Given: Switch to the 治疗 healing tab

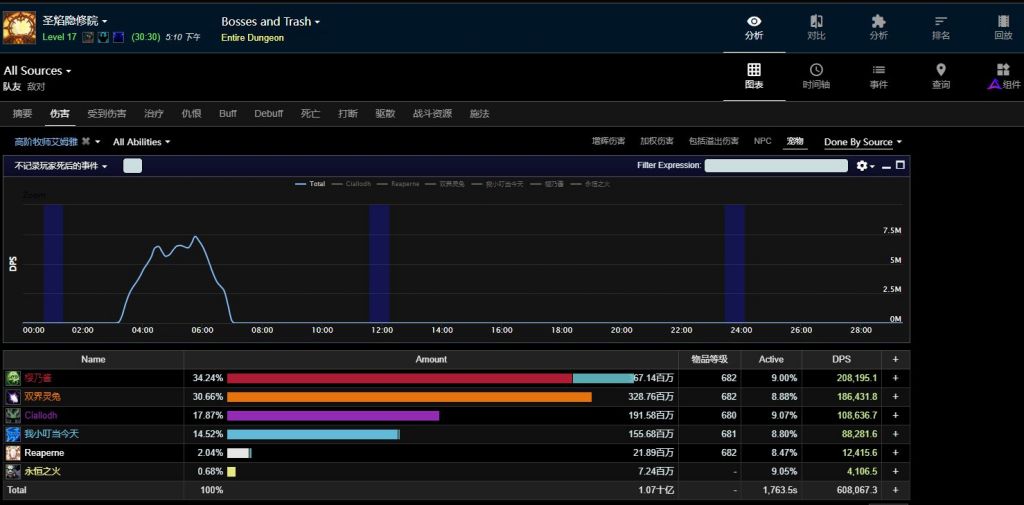Looking at the screenshot, I should 154,114.
